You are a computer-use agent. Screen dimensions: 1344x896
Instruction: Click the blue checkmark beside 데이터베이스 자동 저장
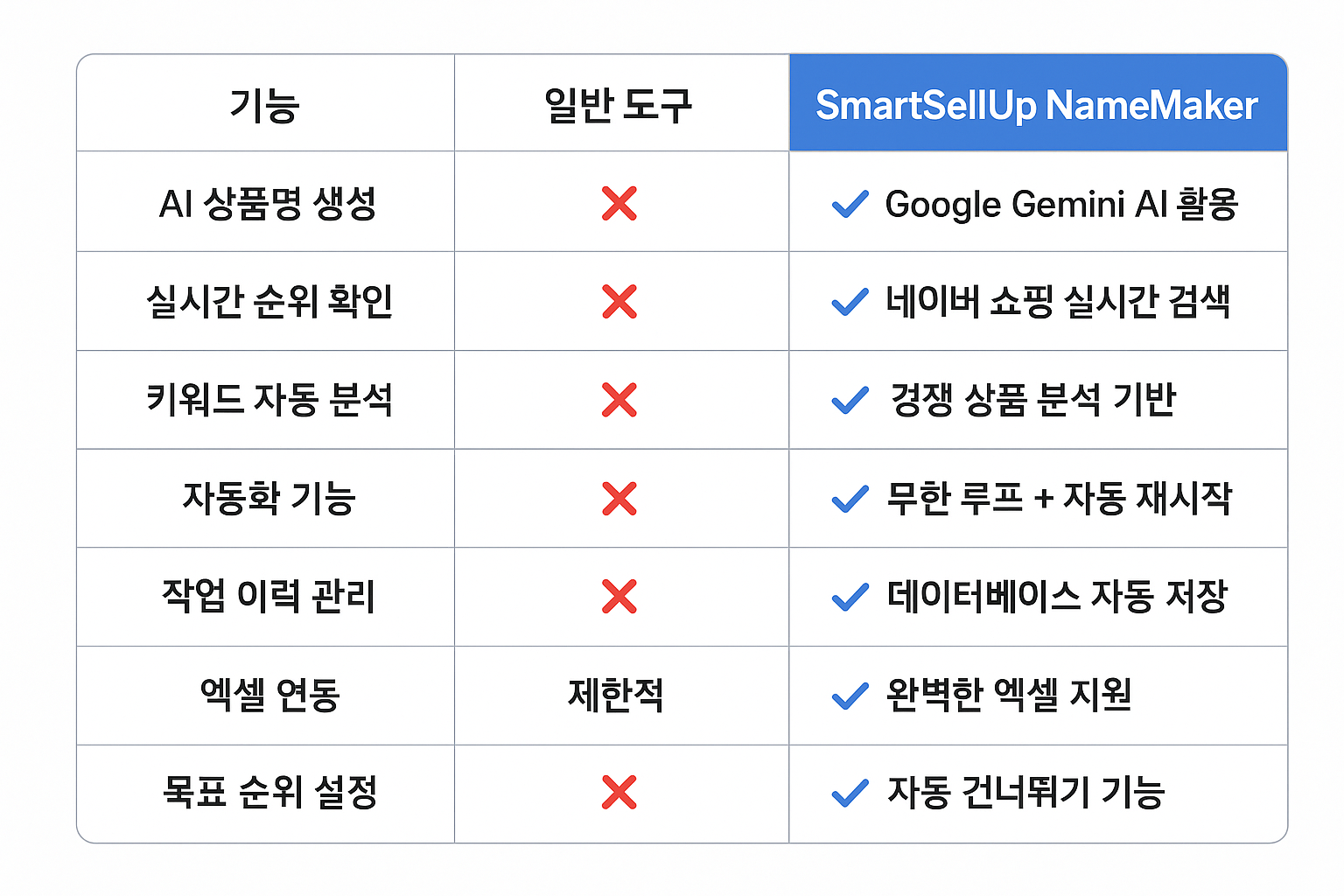pyautogui.click(x=850, y=598)
